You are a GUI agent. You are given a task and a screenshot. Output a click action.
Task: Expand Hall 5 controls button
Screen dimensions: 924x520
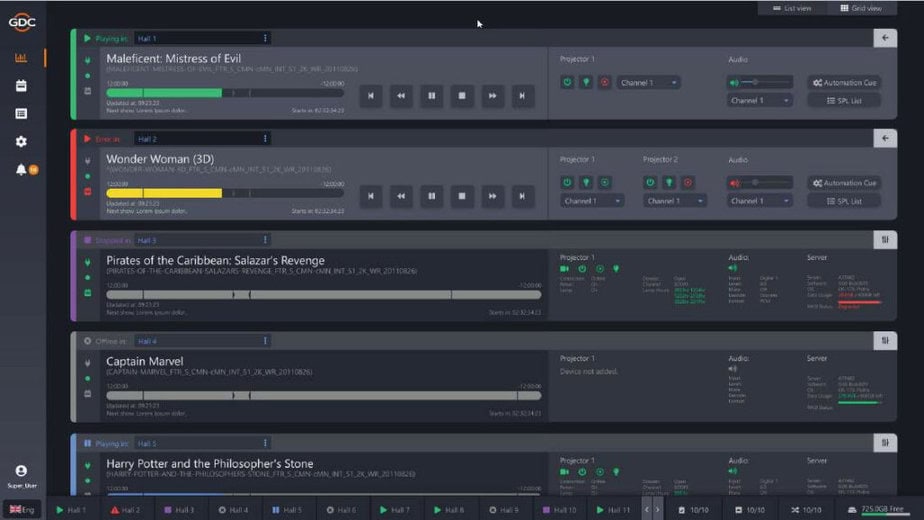pos(885,443)
